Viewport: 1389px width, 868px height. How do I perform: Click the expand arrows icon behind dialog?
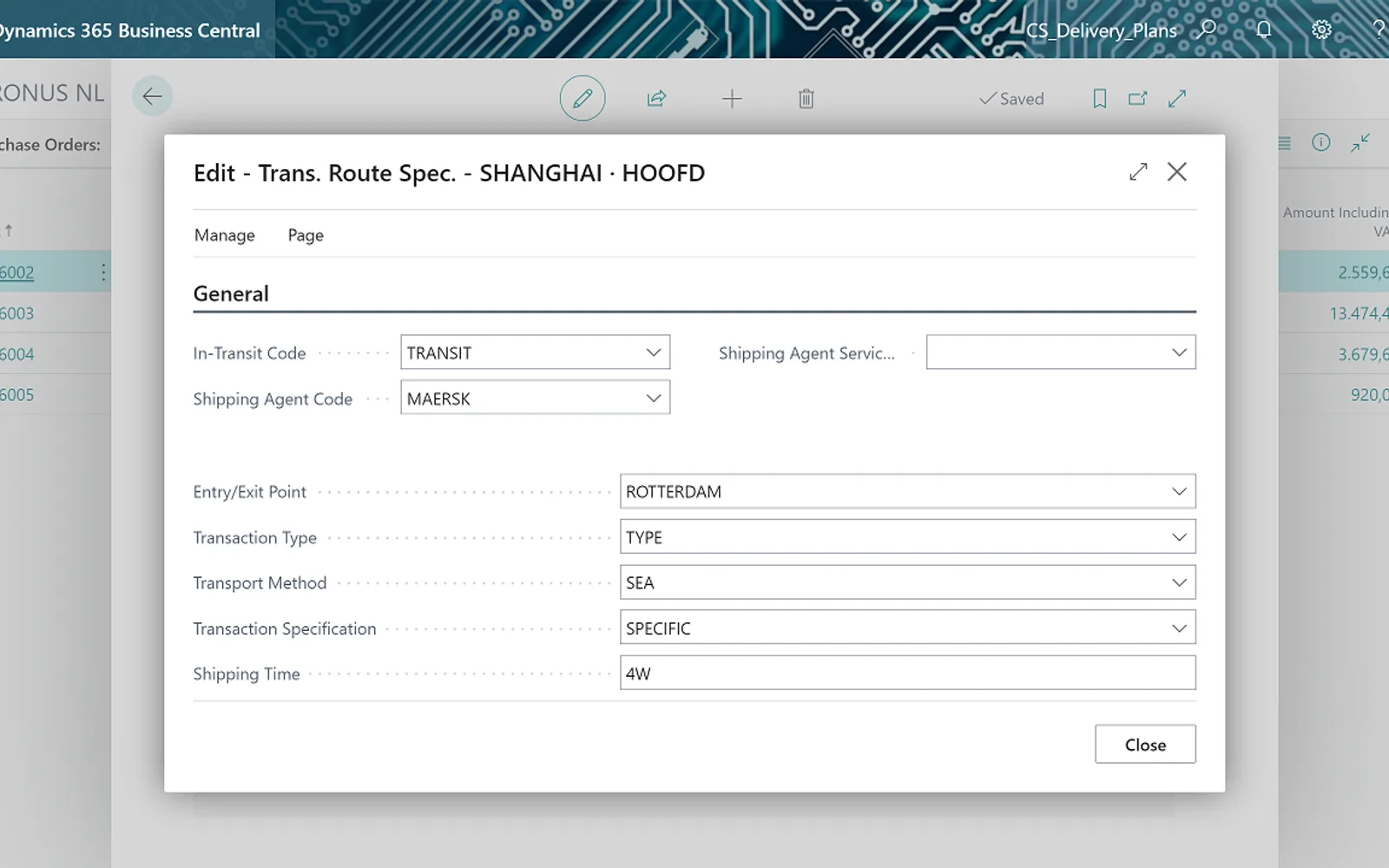(x=1177, y=98)
